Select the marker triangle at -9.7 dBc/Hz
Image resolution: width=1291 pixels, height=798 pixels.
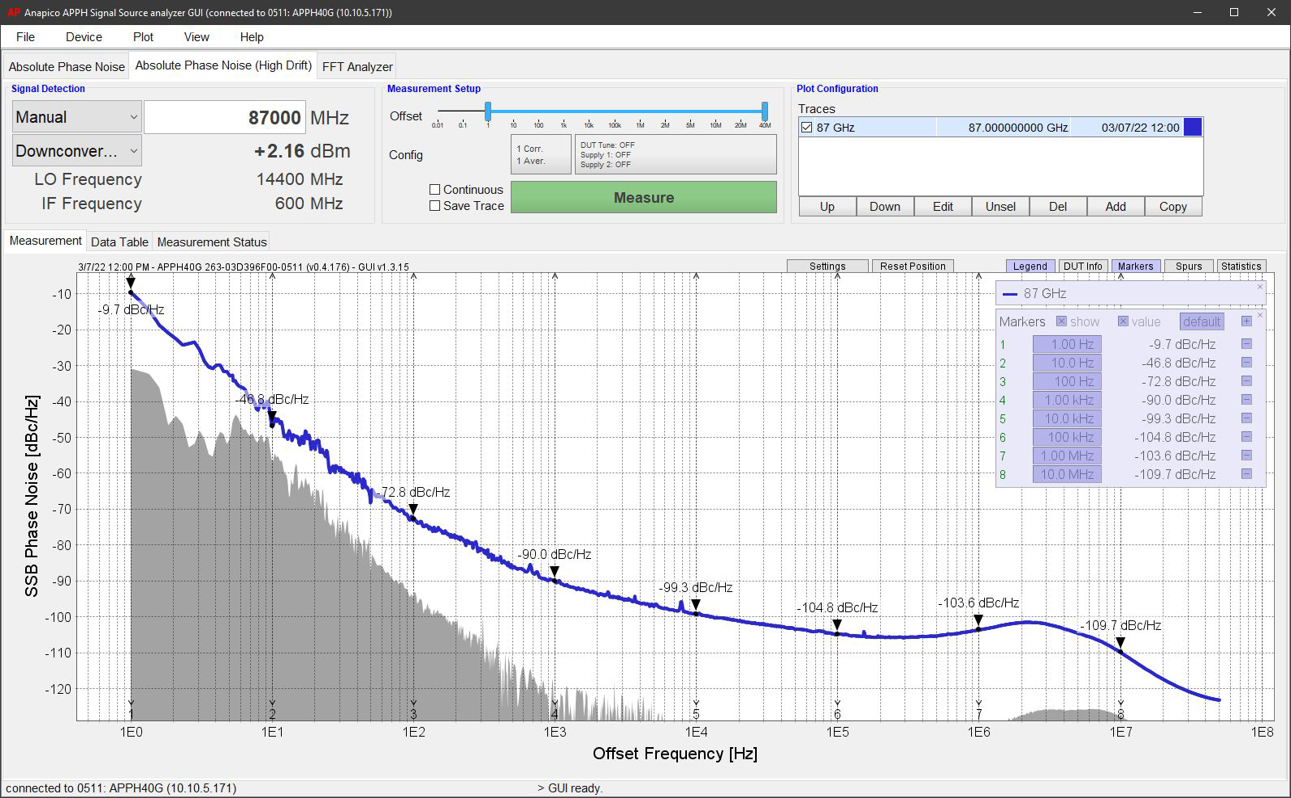point(131,285)
